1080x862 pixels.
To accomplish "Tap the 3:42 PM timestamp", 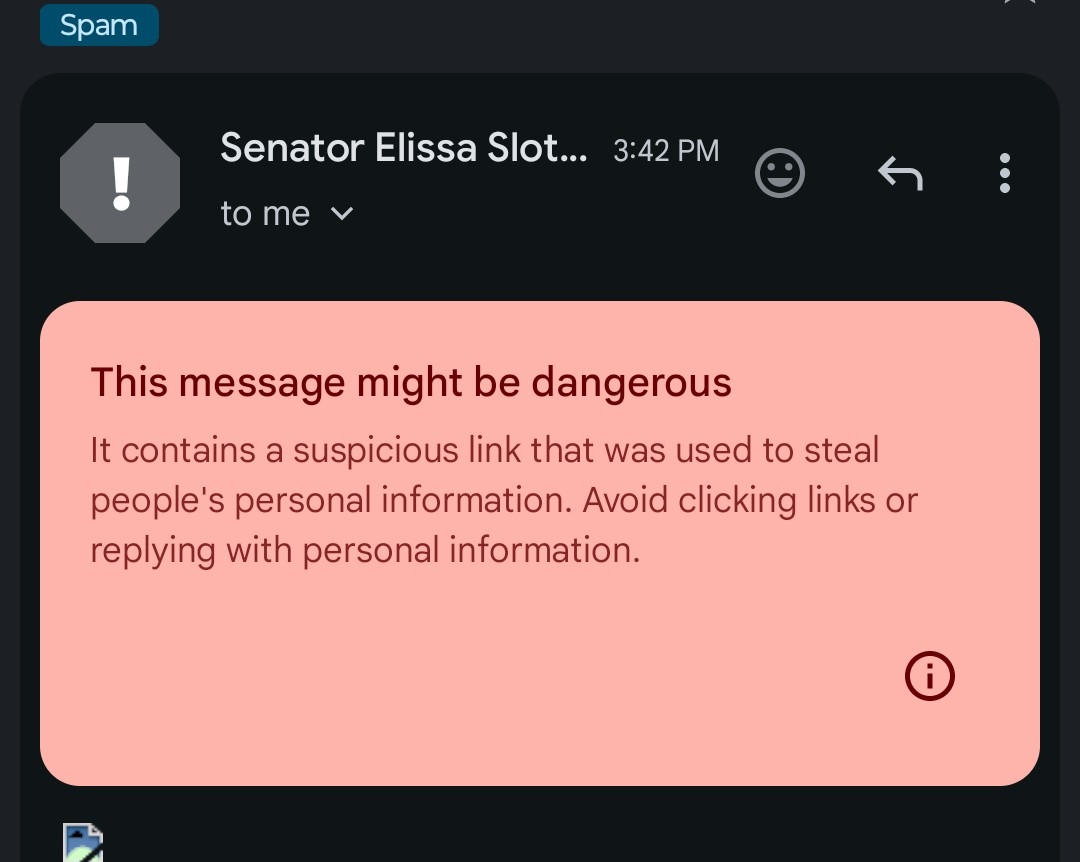I will 665,151.
